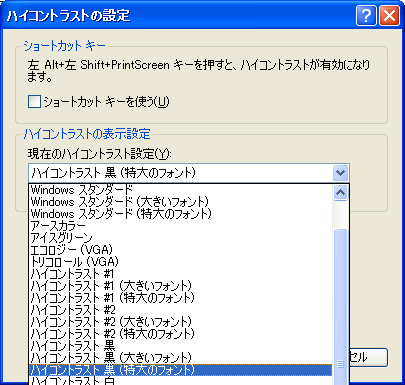Select ハイコントラスト 黒 (大きいフォント)

(x=180, y=358)
